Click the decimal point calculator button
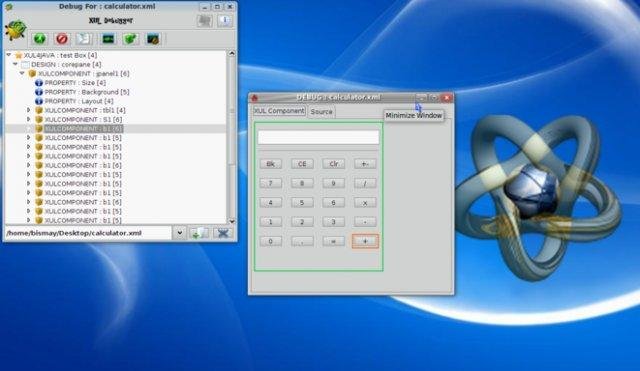 [302, 241]
